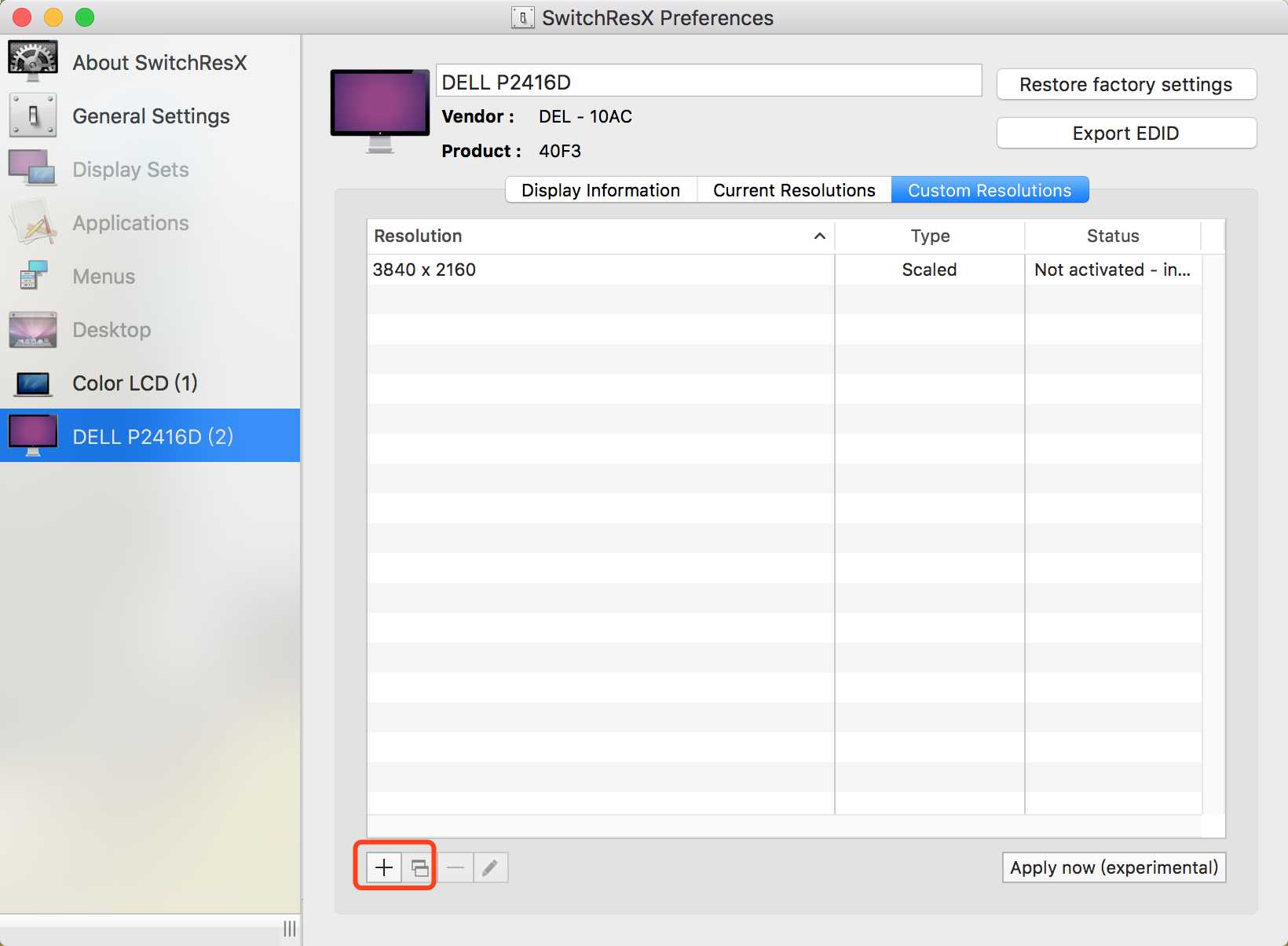
Task: Remove the selected resolution with minus button
Action: (456, 867)
